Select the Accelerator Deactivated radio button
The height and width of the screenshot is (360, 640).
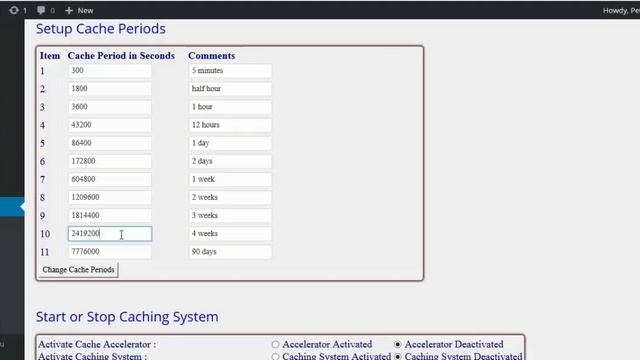click(x=398, y=344)
